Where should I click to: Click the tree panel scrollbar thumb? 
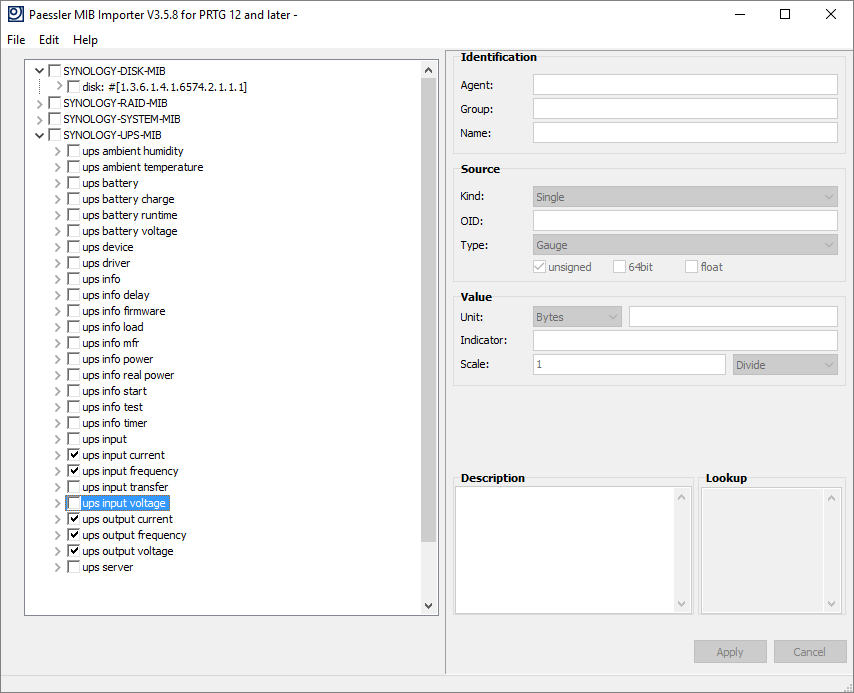tap(429, 309)
